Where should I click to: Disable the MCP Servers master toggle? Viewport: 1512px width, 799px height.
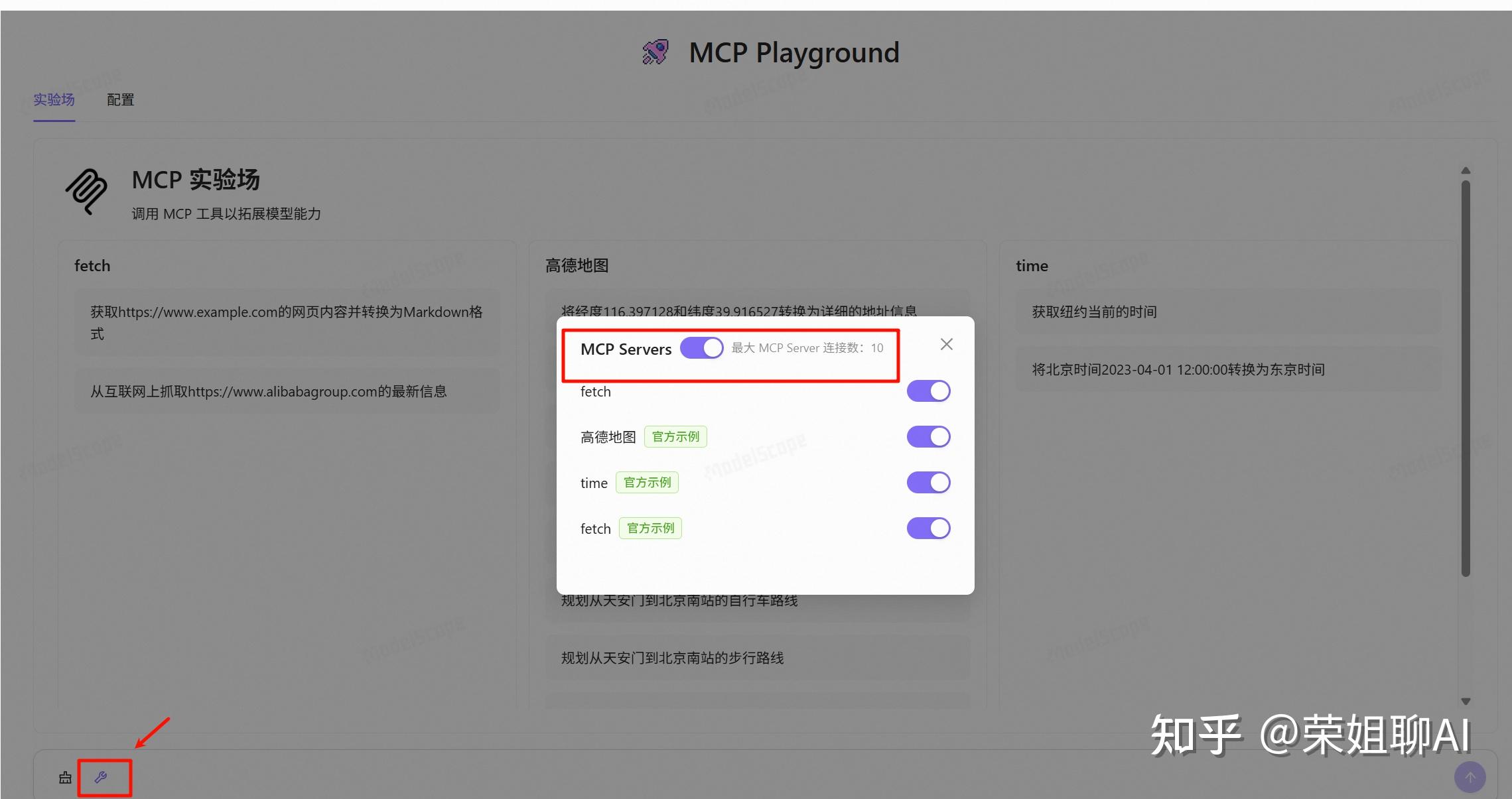[x=701, y=347]
